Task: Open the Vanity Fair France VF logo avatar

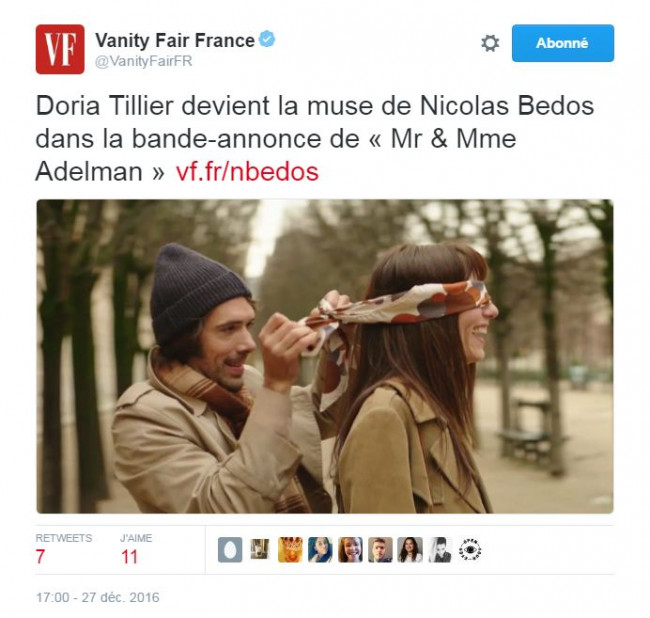Action: 60,49
